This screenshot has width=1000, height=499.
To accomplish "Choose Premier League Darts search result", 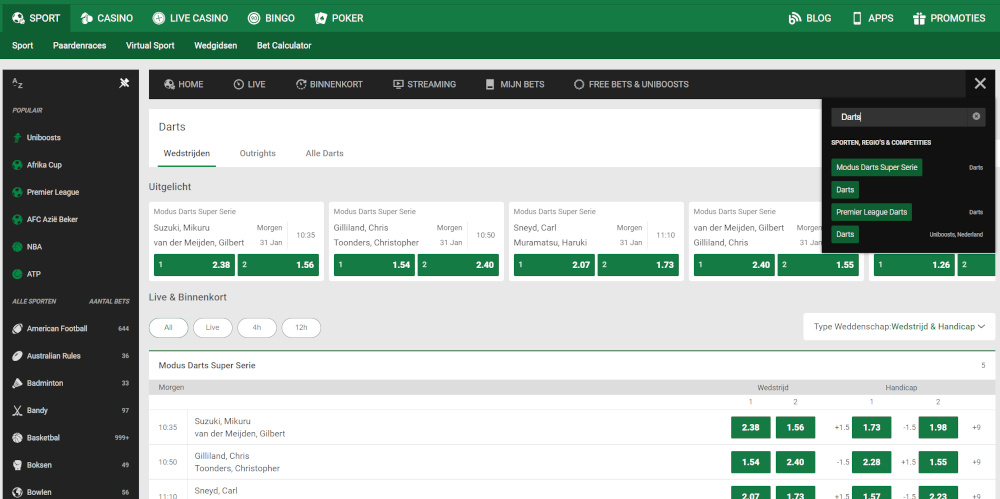I will tap(871, 212).
